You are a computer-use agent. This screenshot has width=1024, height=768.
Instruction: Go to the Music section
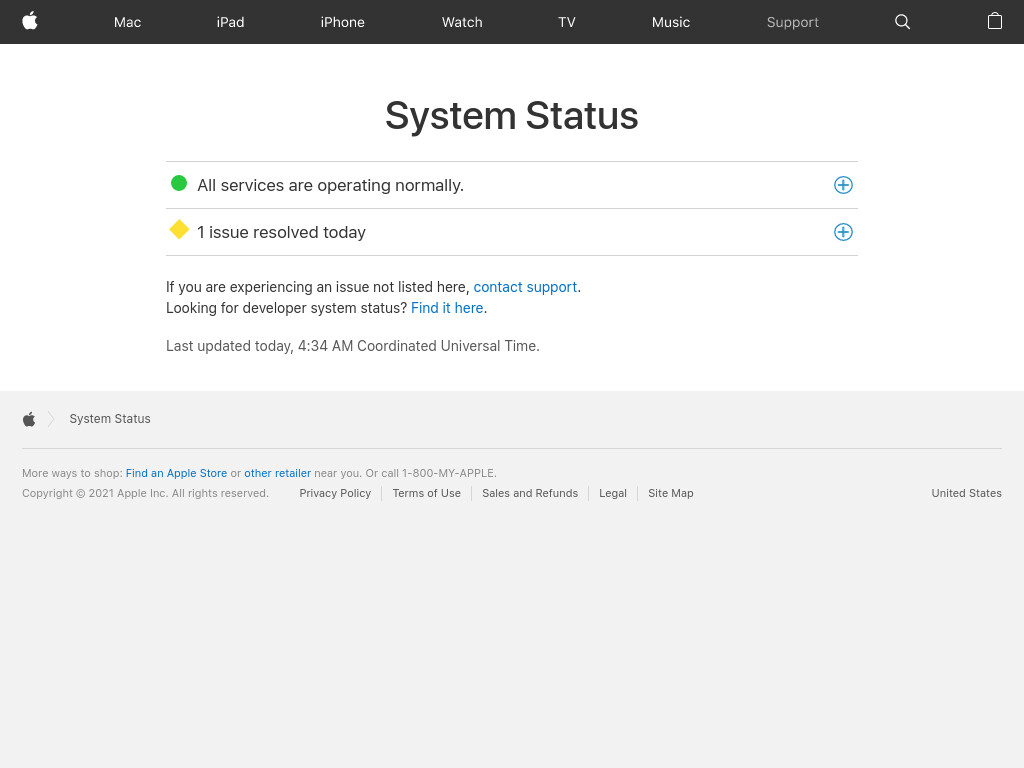pyautogui.click(x=671, y=22)
